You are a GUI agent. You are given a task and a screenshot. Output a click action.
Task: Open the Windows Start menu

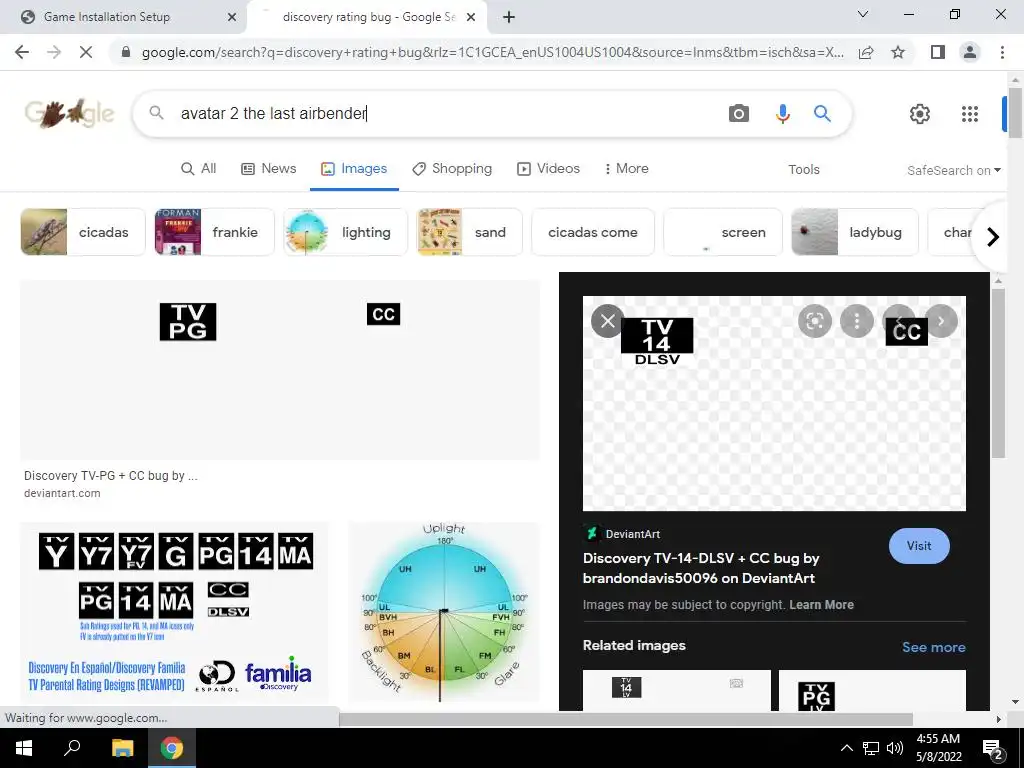point(24,748)
